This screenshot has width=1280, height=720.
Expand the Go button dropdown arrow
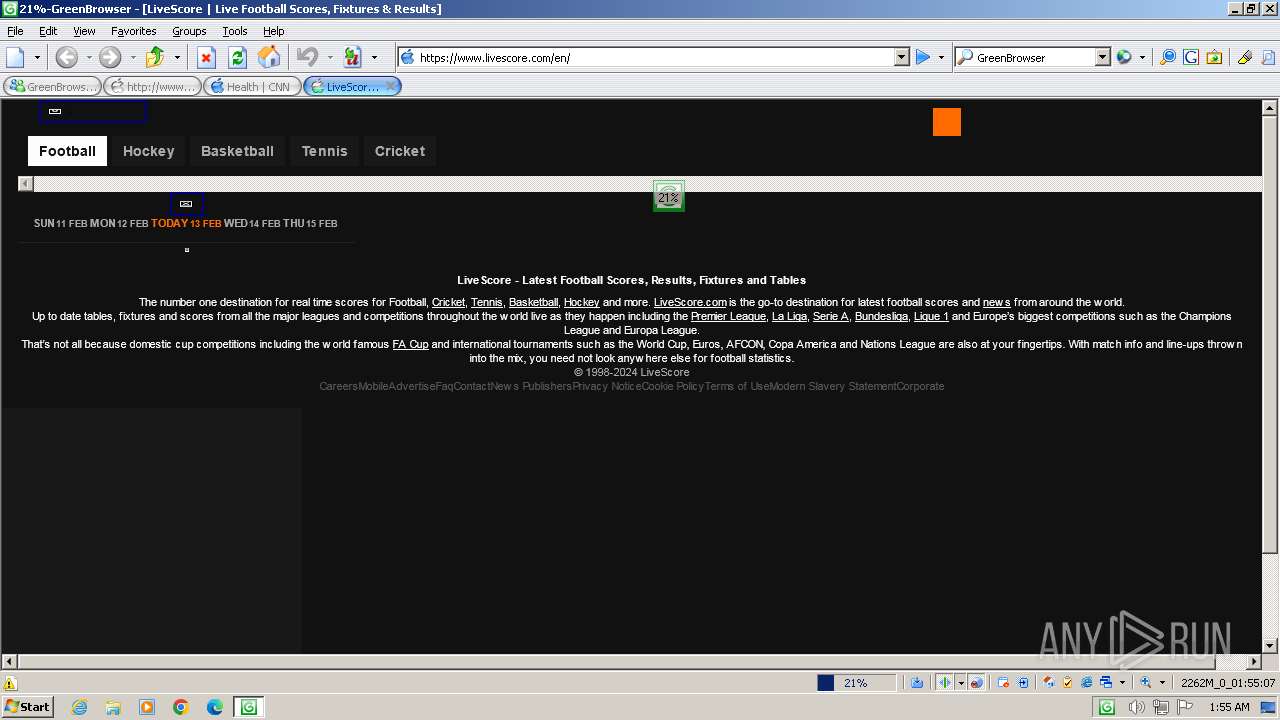coord(941,57)
